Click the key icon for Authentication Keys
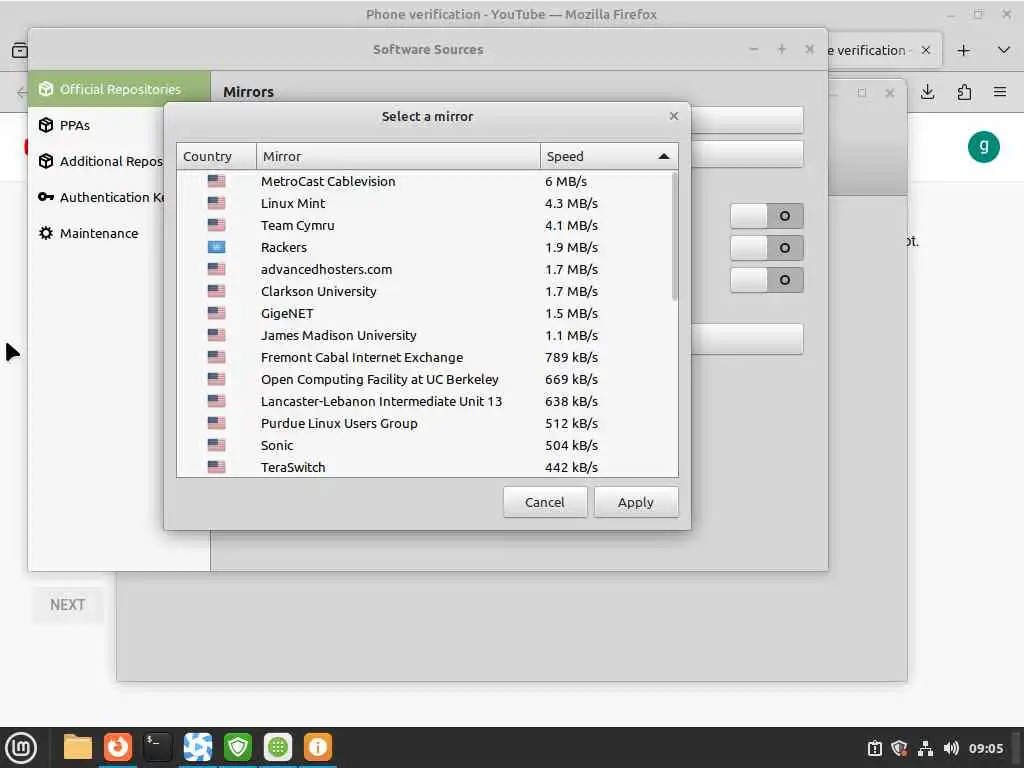The height and width of the screenshot is (768, 1024). [x=46, y=197]
